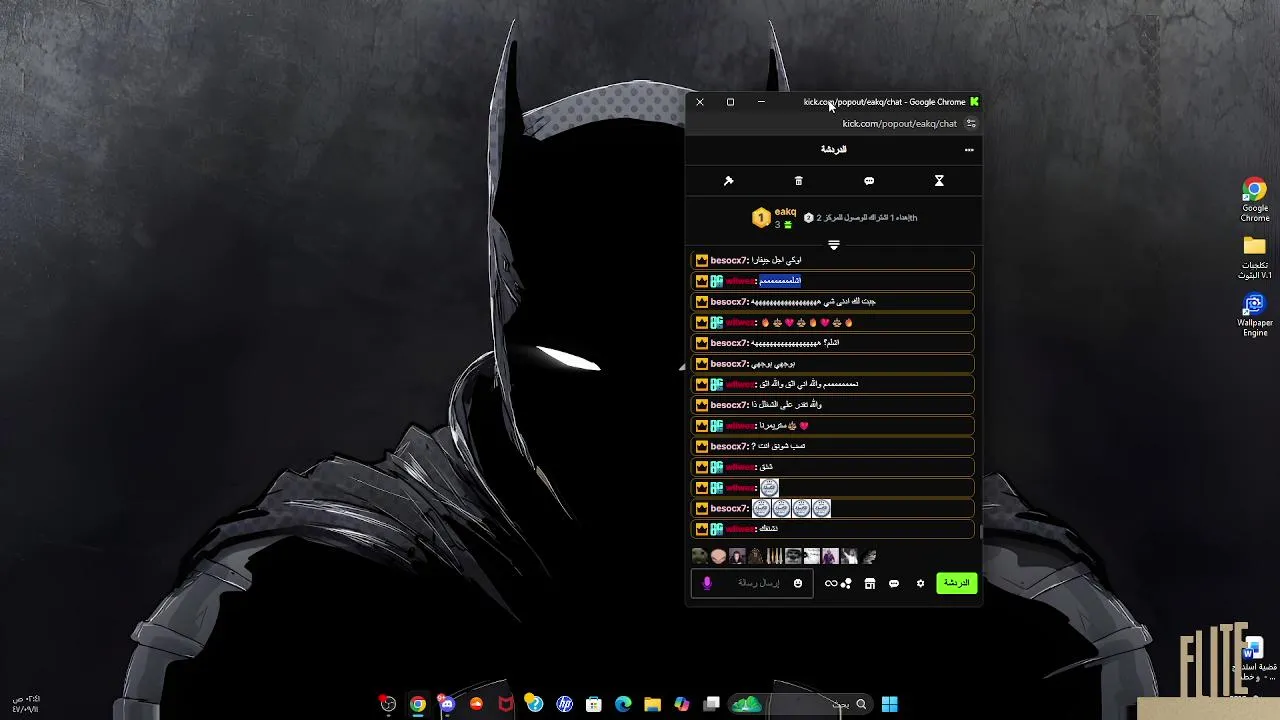Launch Microsoft Edge from taskbar
Viewport: 1280px width, 720px height.
point(623,704)
